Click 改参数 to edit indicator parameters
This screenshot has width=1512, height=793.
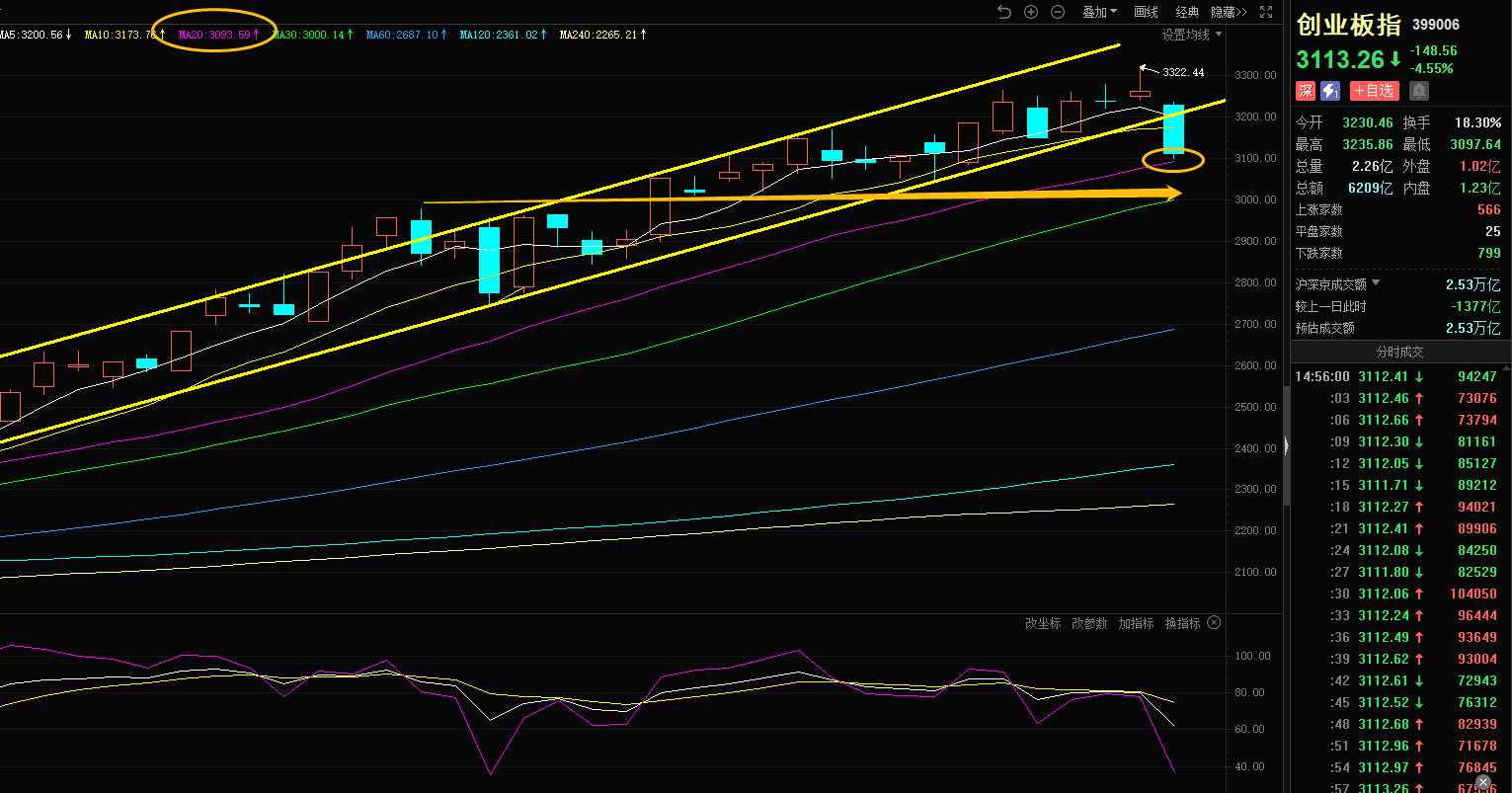[1089, 623]
